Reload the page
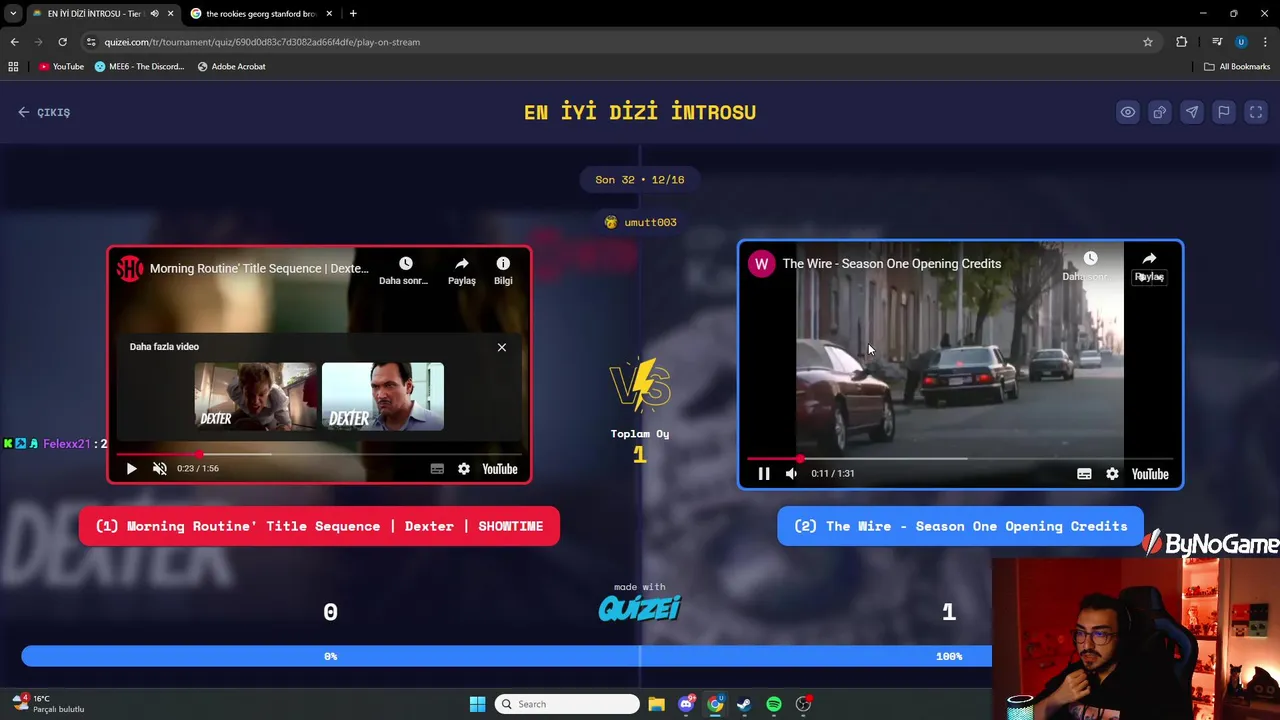The width and height of the screenshot is (1280, 720). coord(62,42)
